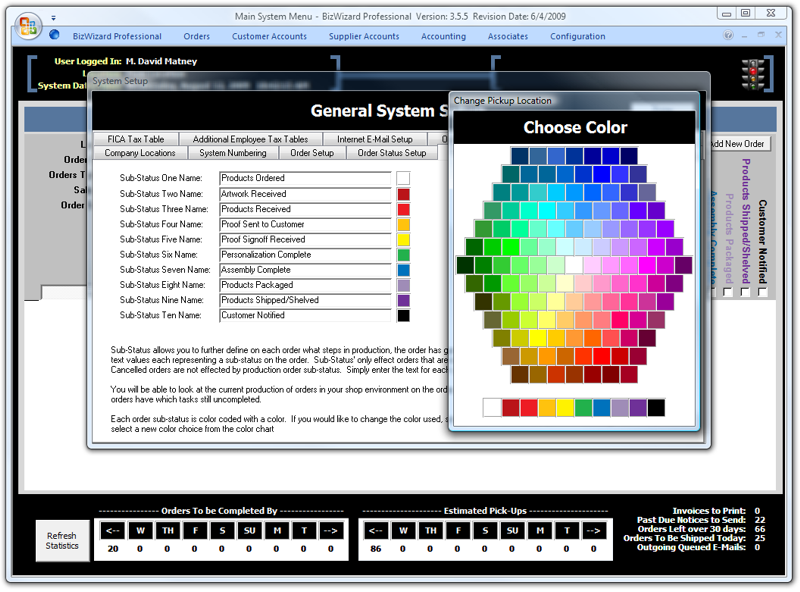Pick black swatch in Choose Color bottom row
This screenshot has width=800, height=592.
(x=656, y=408)
